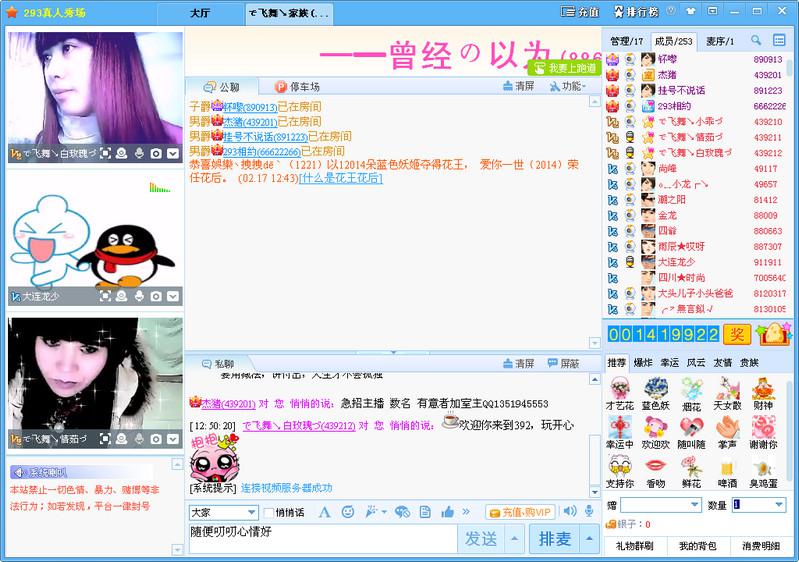
Task: Select the 贵族 gift category tab
Action: pos(749,363)
